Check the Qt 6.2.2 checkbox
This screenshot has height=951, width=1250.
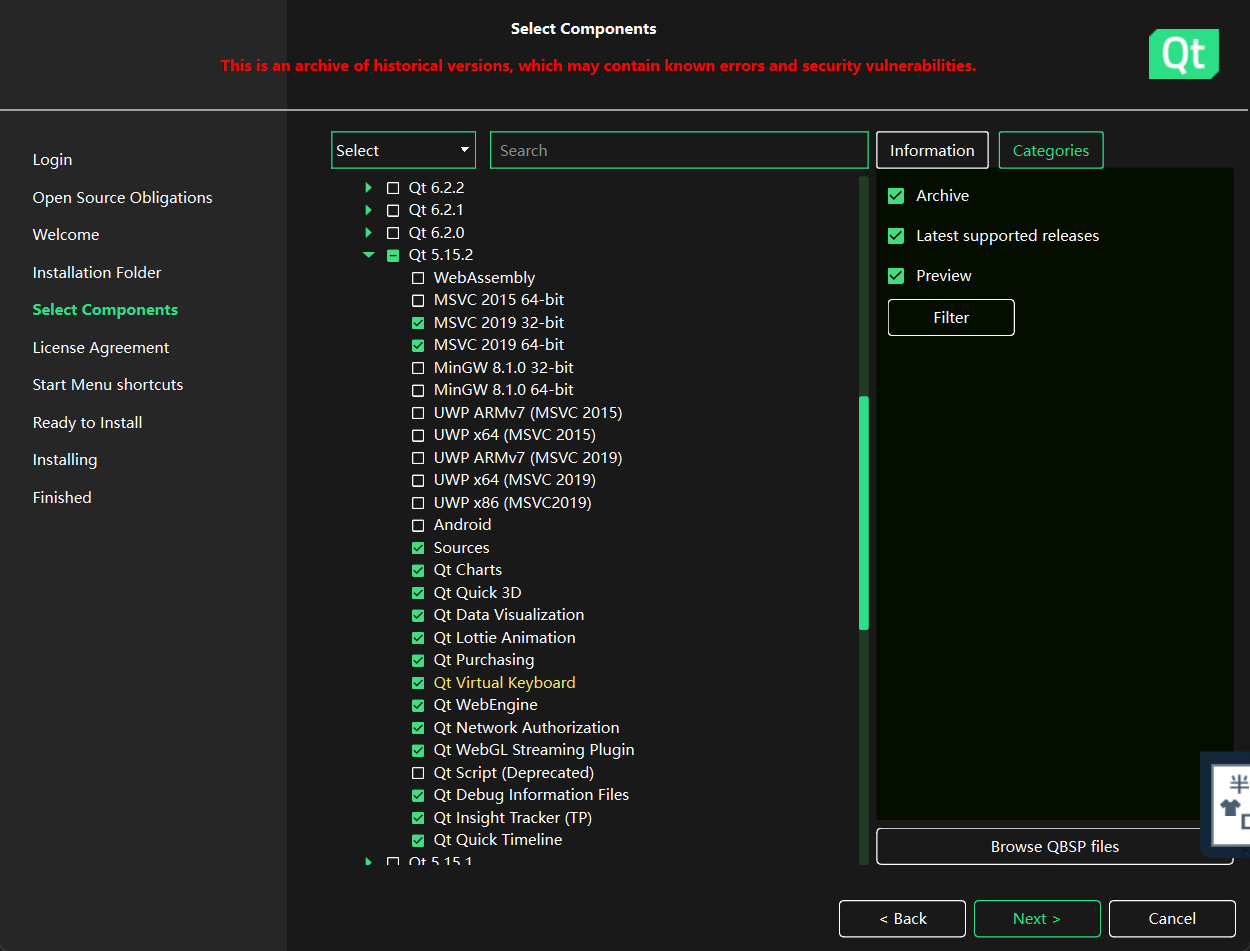coord(393,188)
